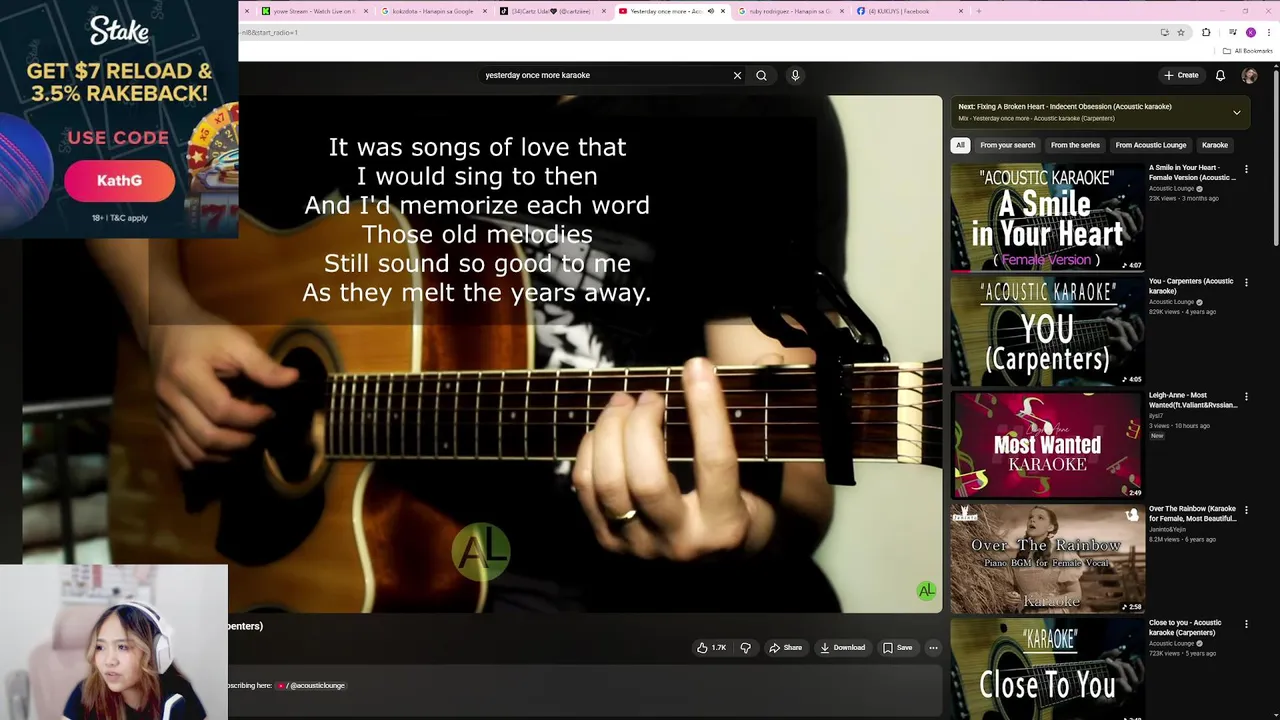Start voice search with the microphone icon
Screen dimensions: 1280x720
coord(795,75)
